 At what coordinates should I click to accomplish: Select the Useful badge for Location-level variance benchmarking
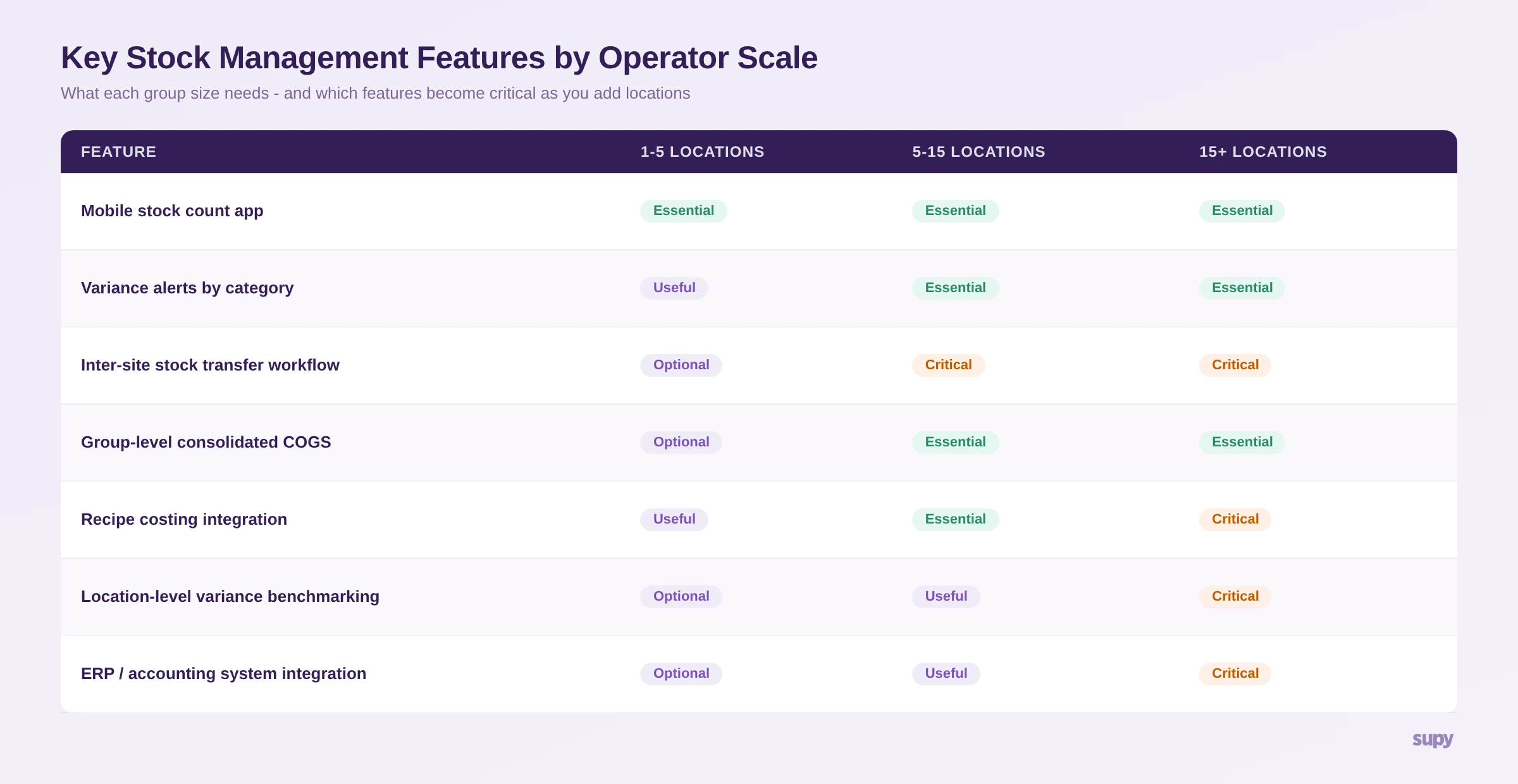945,596
